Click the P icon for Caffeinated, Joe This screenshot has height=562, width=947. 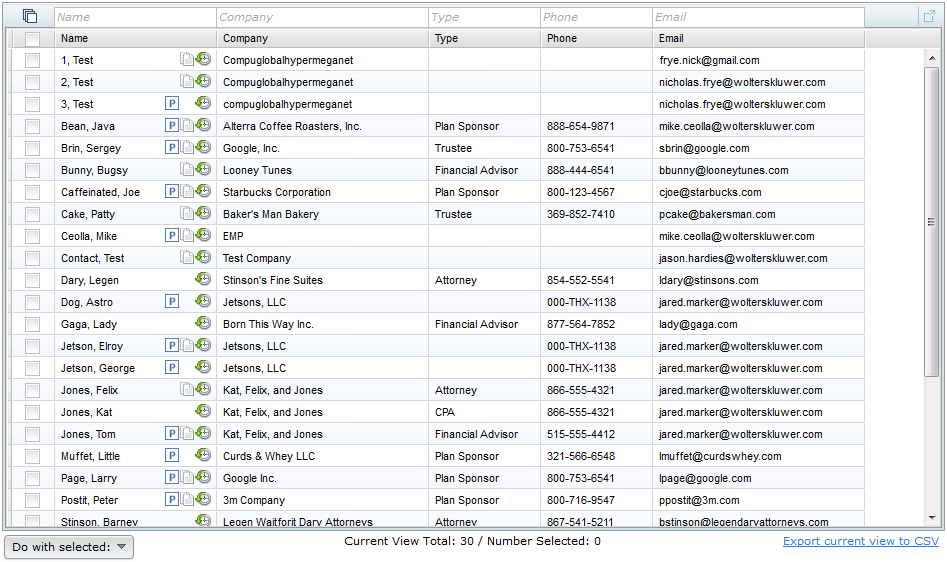click(172, 191)
